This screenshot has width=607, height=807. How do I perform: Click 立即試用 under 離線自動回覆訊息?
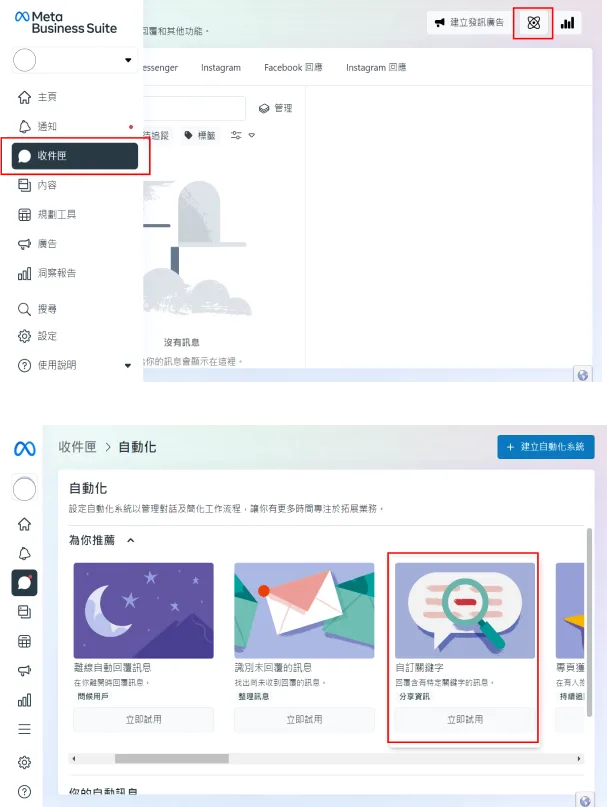tap(144, 720)
